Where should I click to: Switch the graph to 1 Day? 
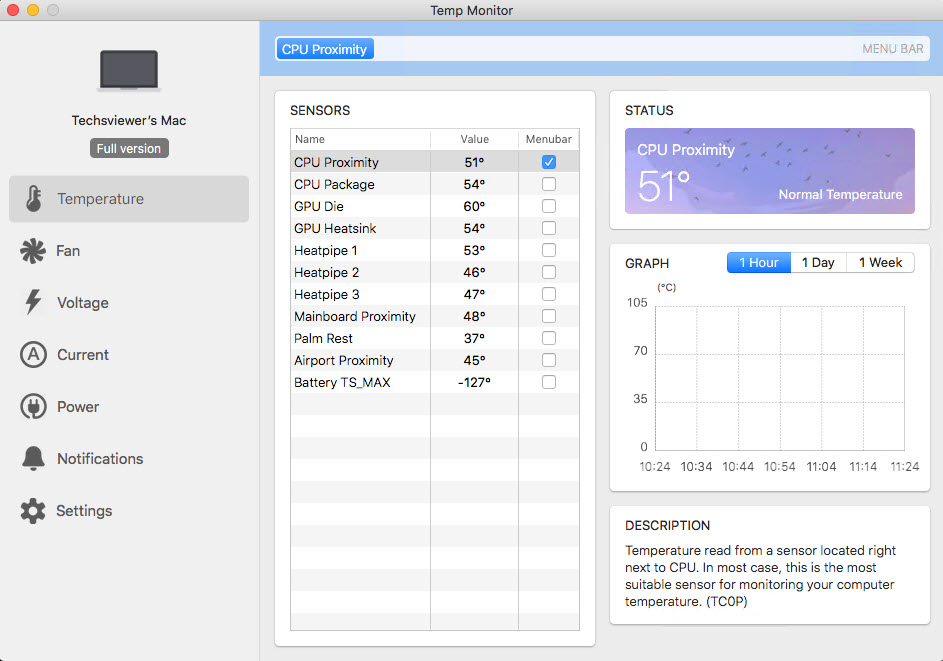click(818, 263)
